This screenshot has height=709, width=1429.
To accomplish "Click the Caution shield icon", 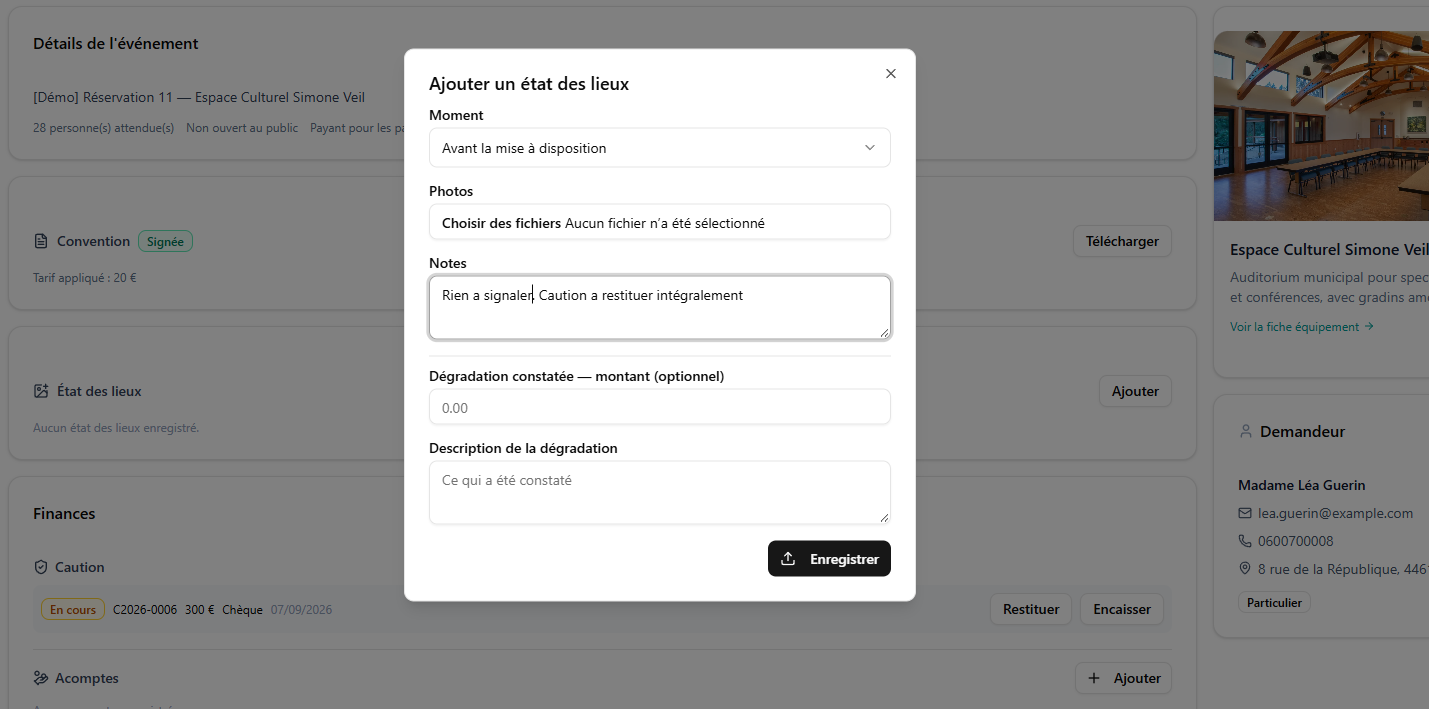I will (x=41, y=567).
